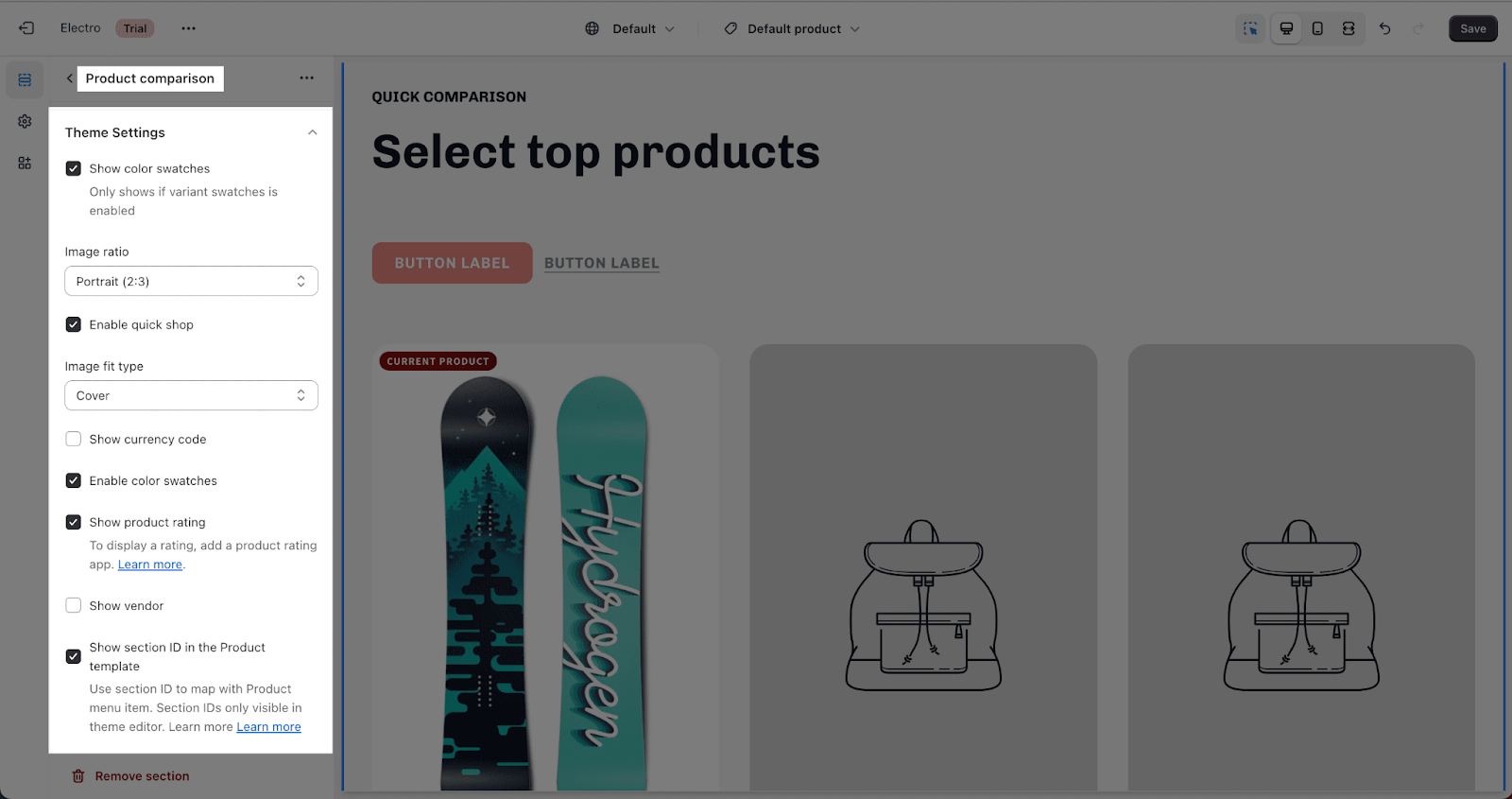Enable Show vendor checkbox
1512x799 pixels.
[73, 605]
